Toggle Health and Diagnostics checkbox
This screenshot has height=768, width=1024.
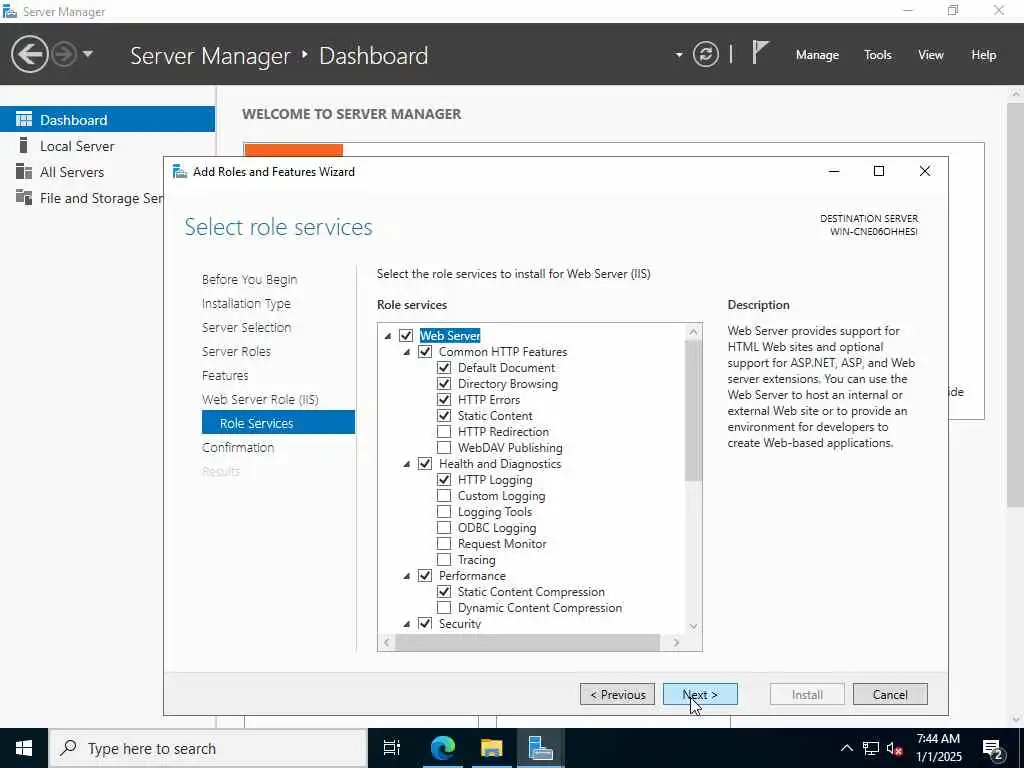pos(425,464)
